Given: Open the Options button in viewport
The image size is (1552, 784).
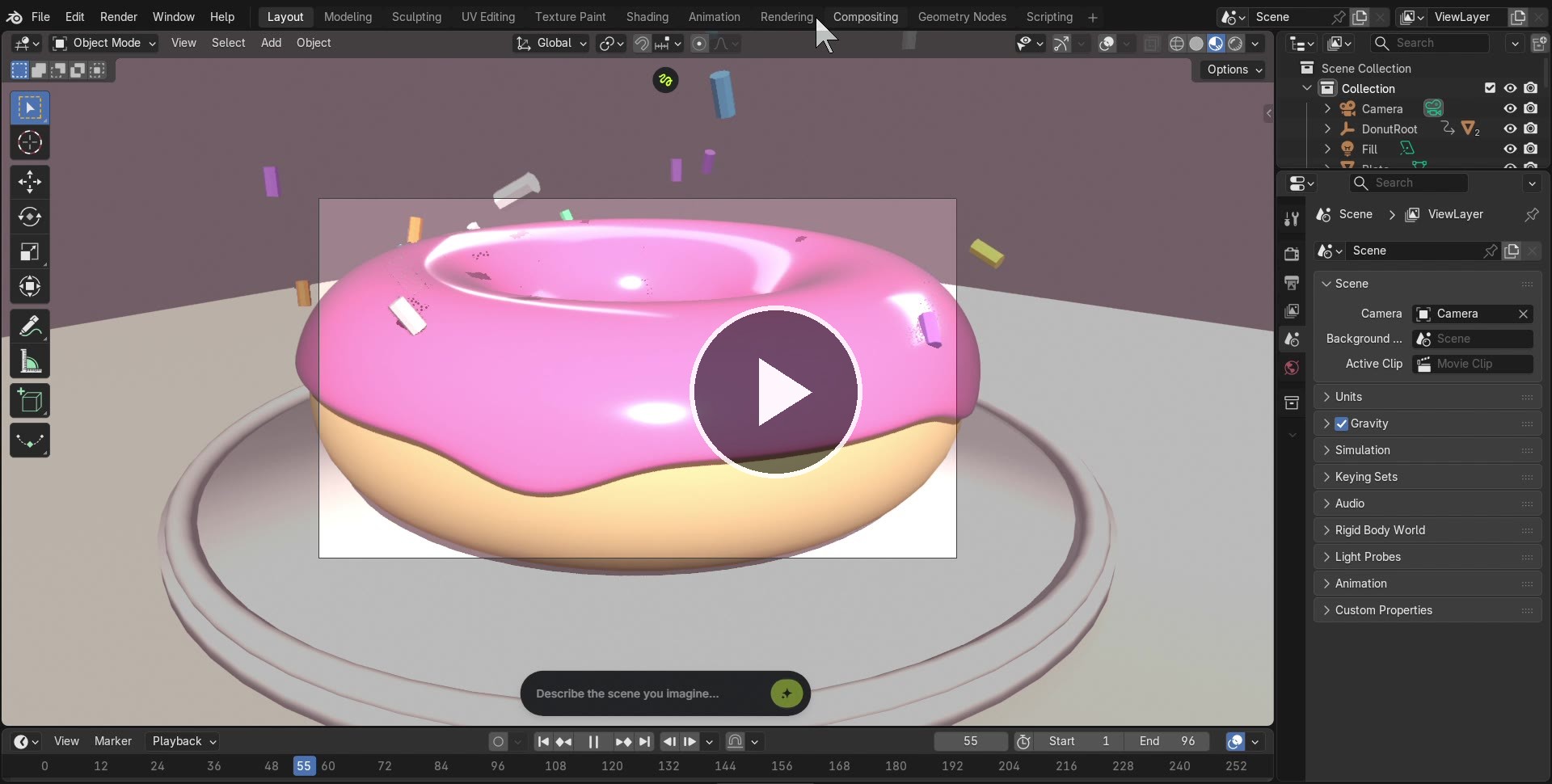Looking at the screenshot, I should tap(1234, 70).
